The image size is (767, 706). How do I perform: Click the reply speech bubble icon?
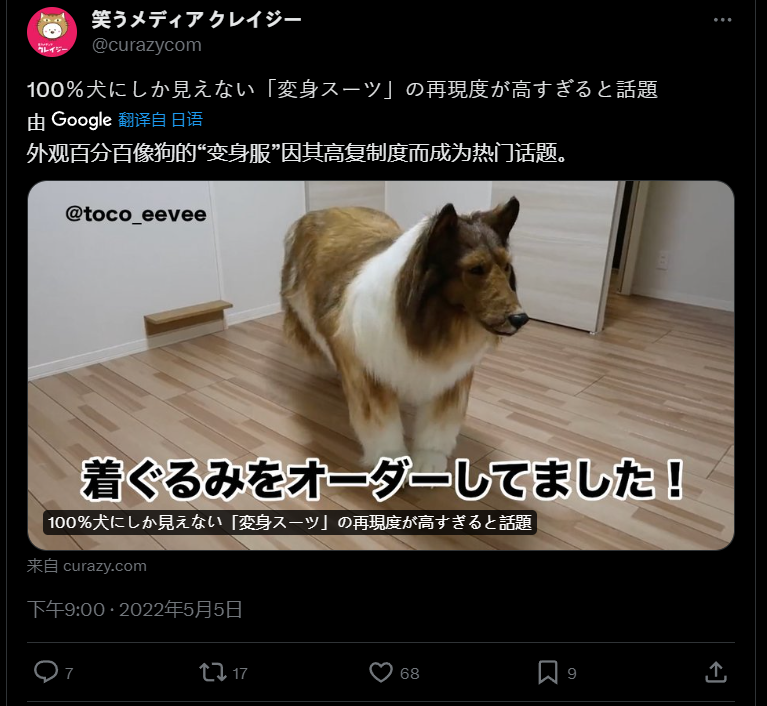point(46,671)
